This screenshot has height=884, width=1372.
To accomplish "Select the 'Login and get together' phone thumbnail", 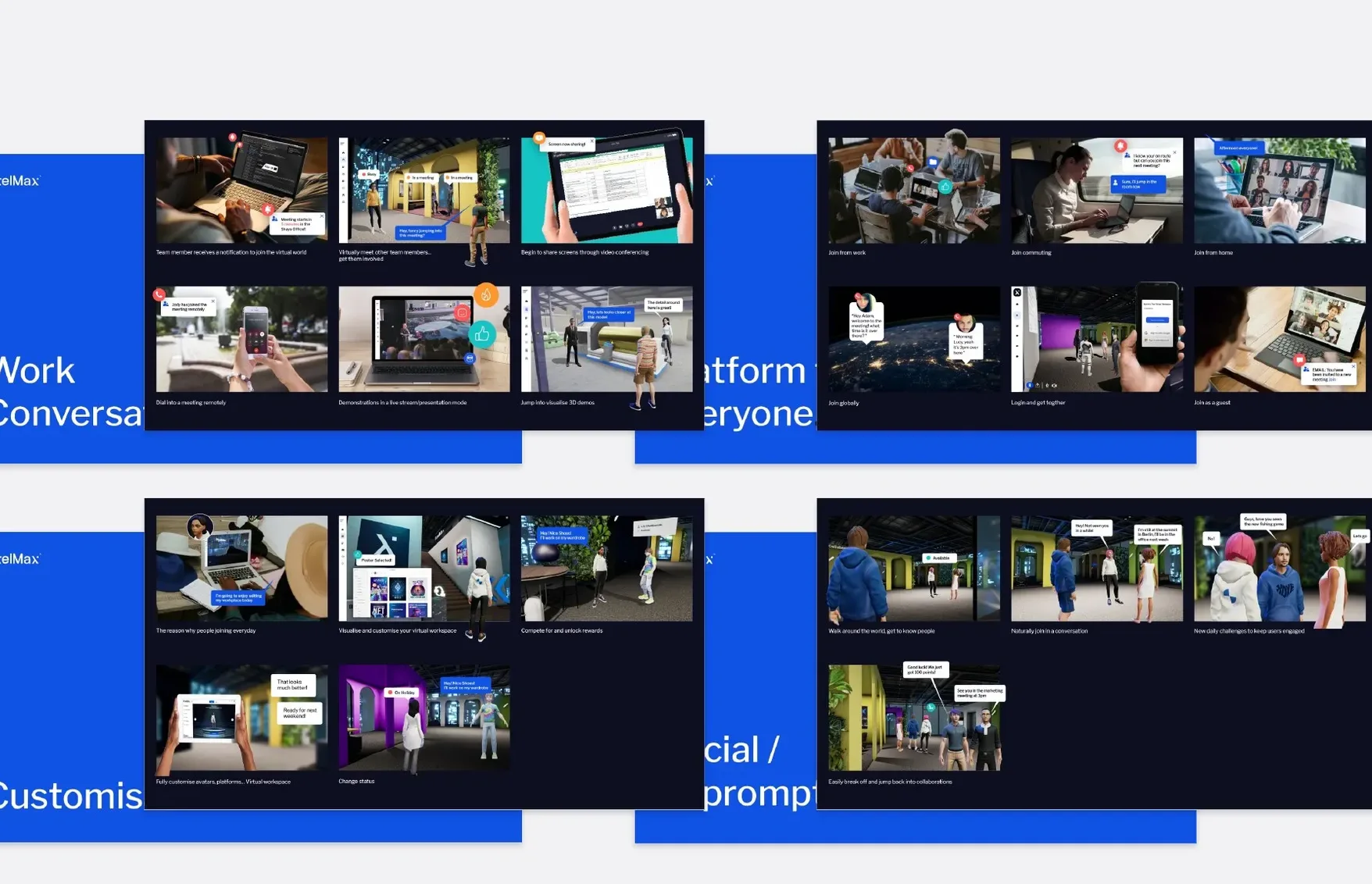I will click(x=1097, y=339).
